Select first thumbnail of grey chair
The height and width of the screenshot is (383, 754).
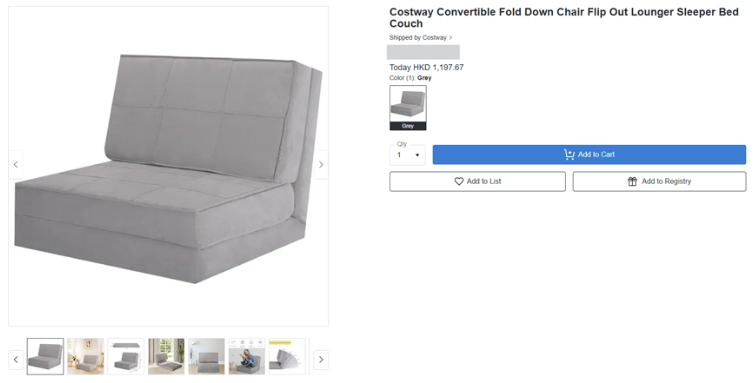point(45,356)
